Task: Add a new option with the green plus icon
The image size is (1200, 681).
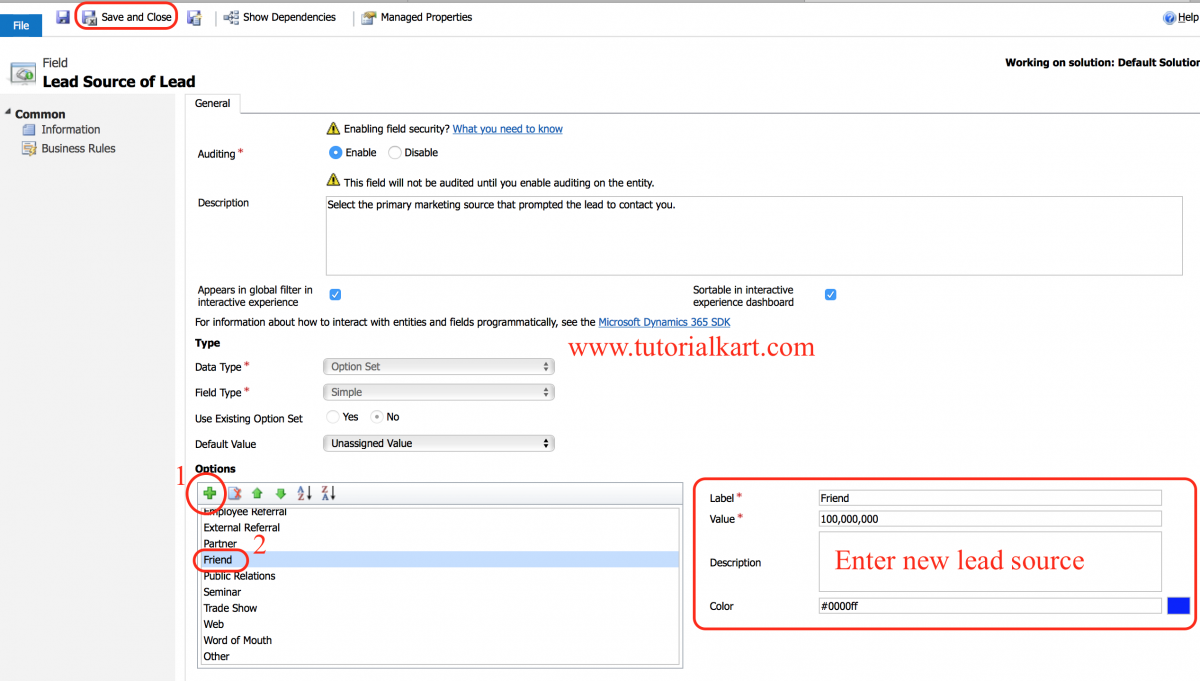Action: point(209,493)
